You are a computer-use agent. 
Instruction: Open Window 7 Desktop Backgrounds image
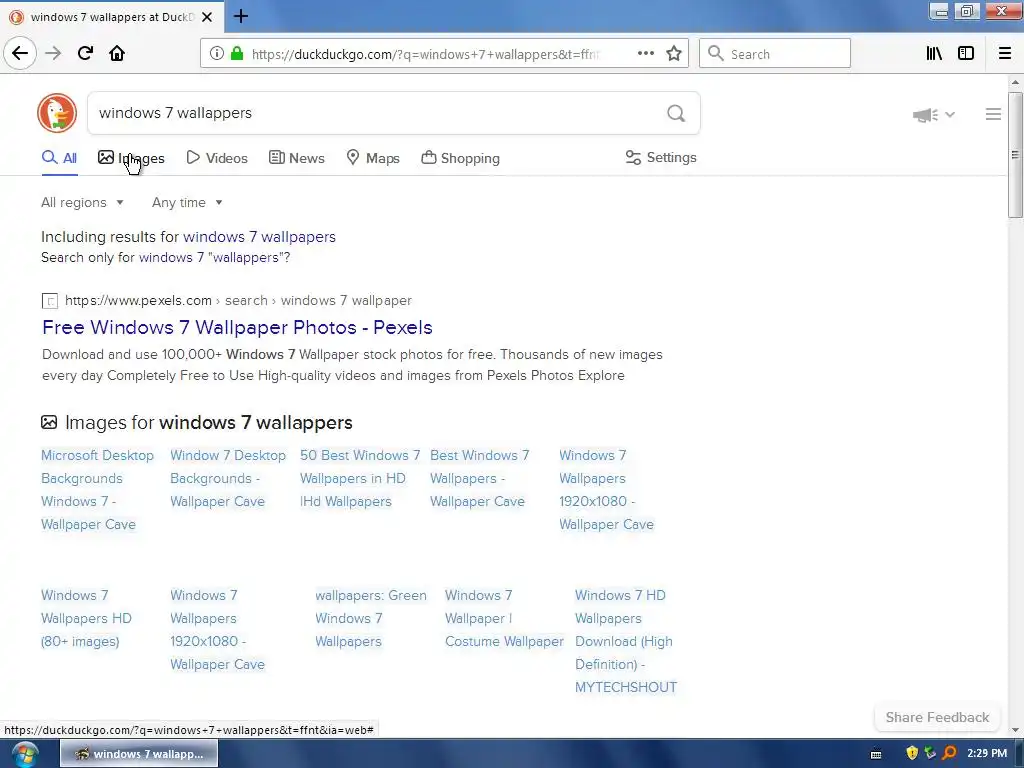tap(228, 479)
